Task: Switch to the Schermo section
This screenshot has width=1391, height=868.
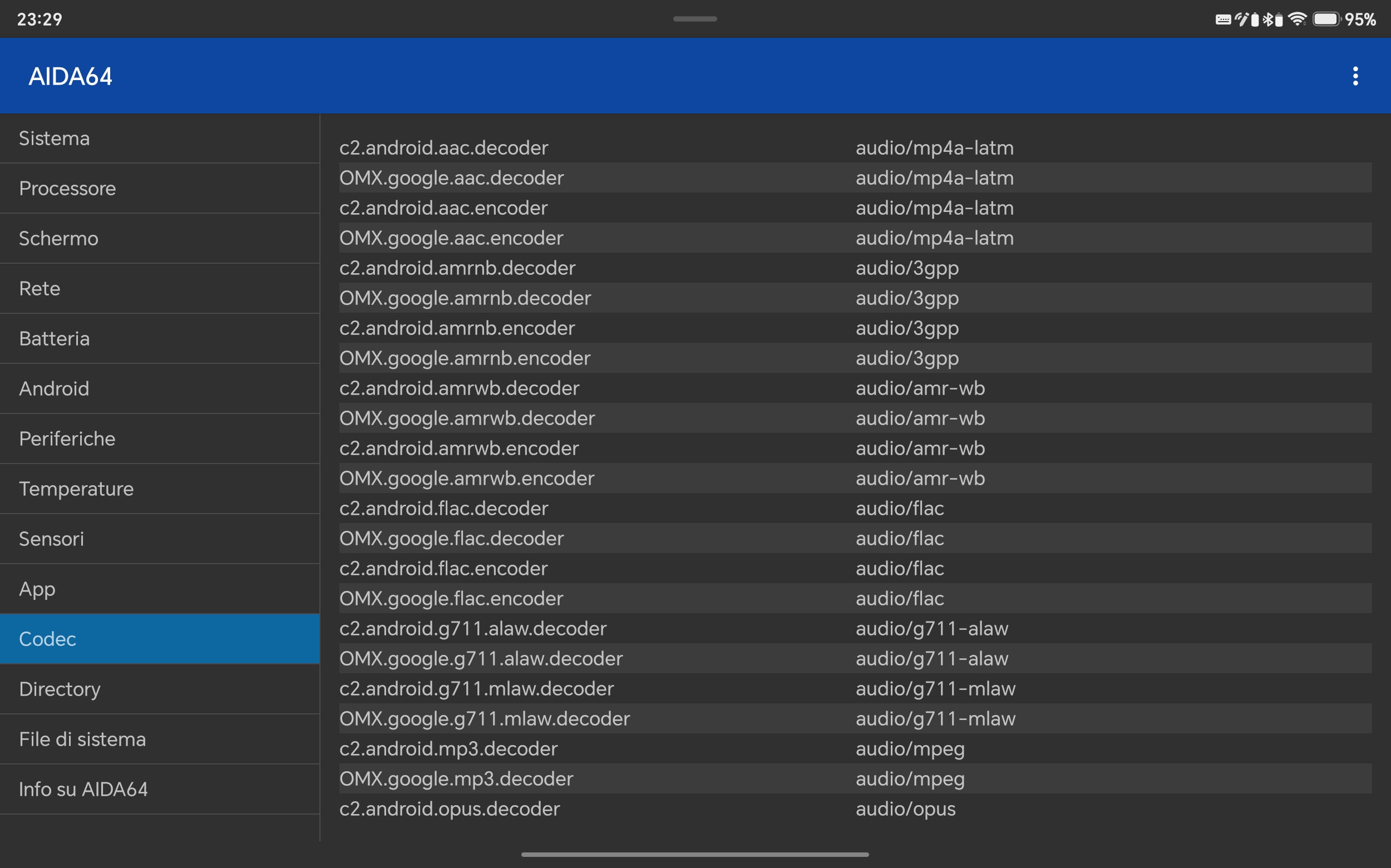Action: tap(160, 238)
